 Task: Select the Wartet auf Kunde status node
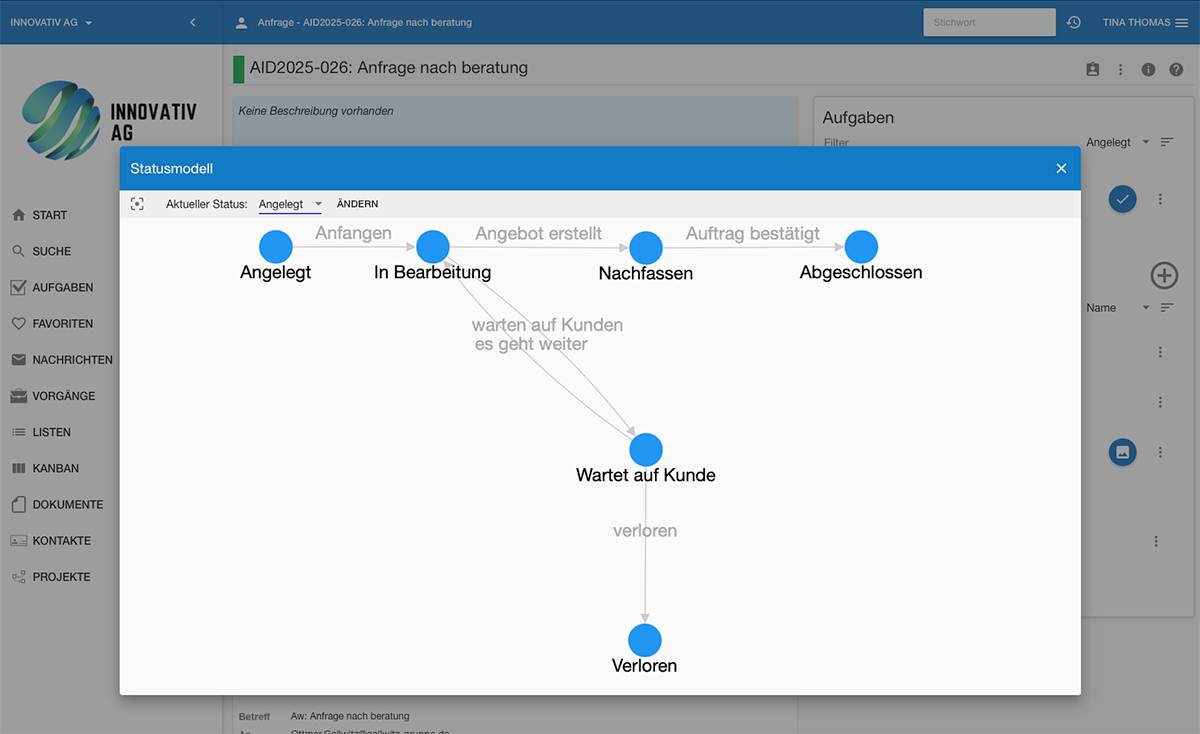[x=646, y=450]
